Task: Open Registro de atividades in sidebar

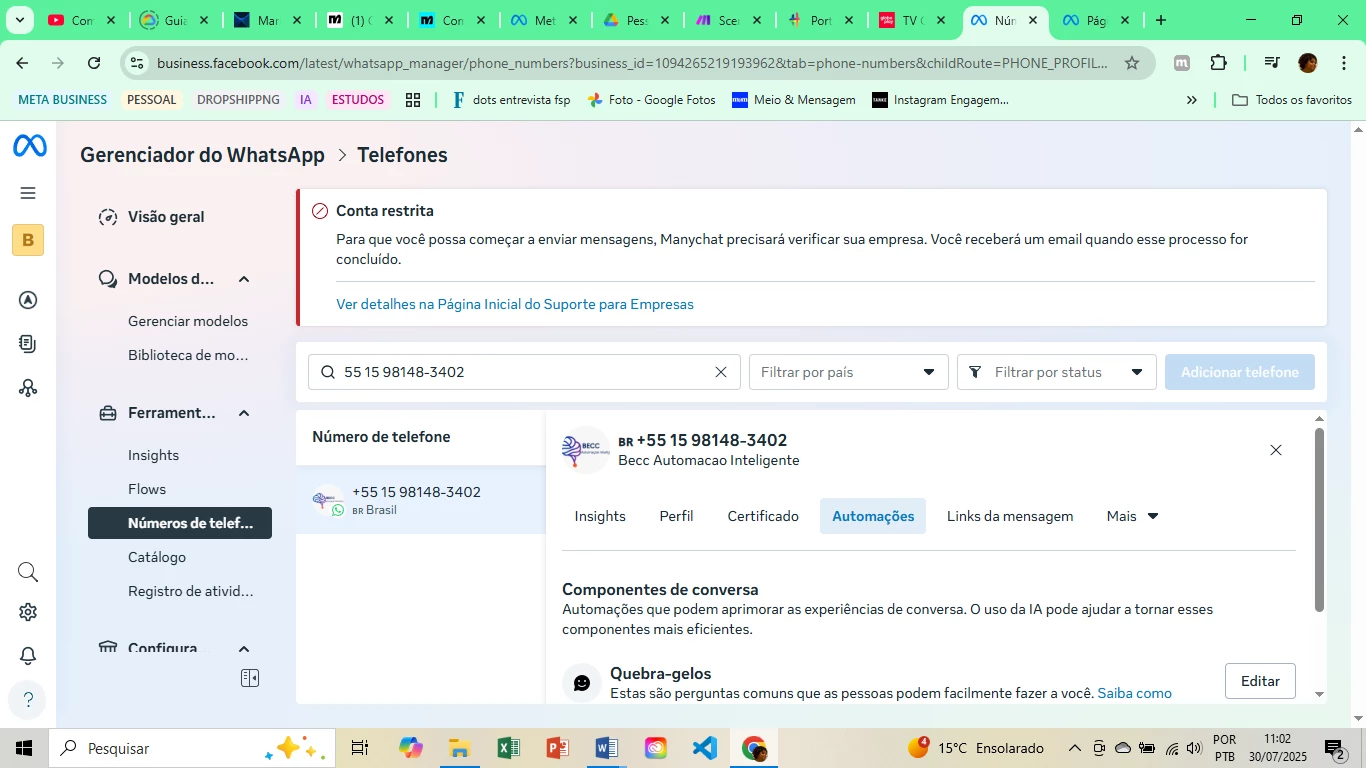Action: pyautogui.click(x=190, y=591)
